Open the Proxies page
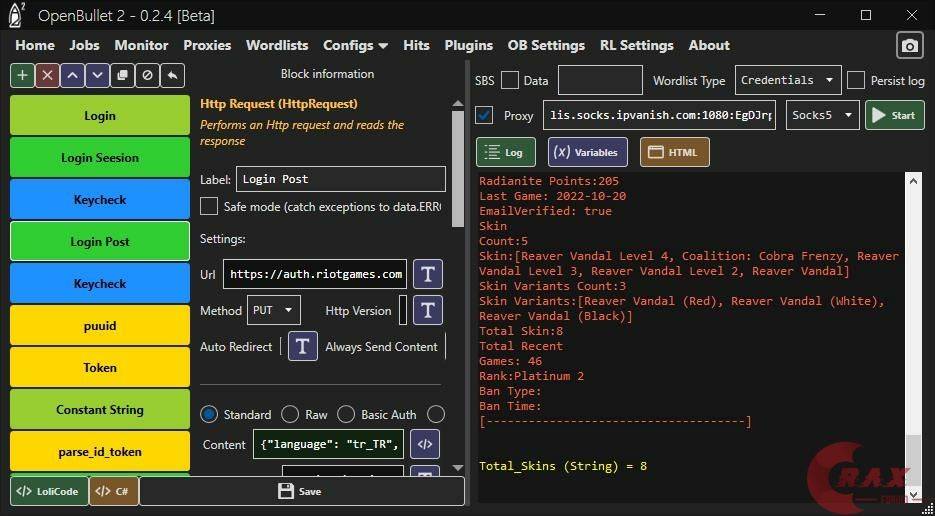 pos(207,45)
